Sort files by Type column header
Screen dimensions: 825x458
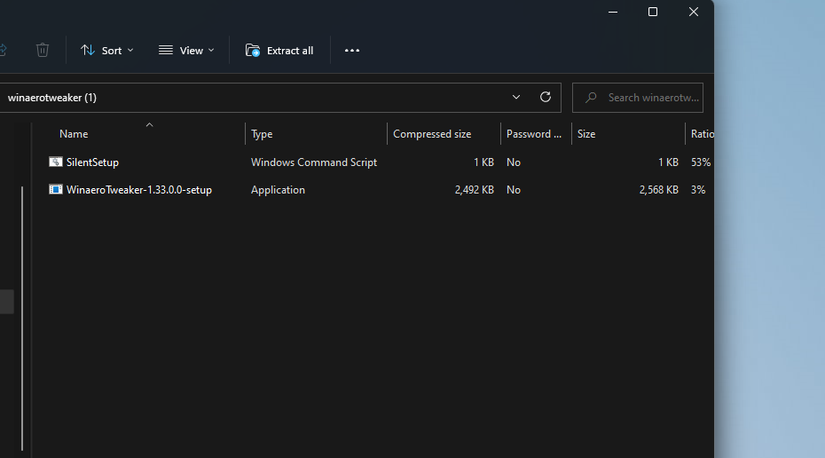click(262, 134)
